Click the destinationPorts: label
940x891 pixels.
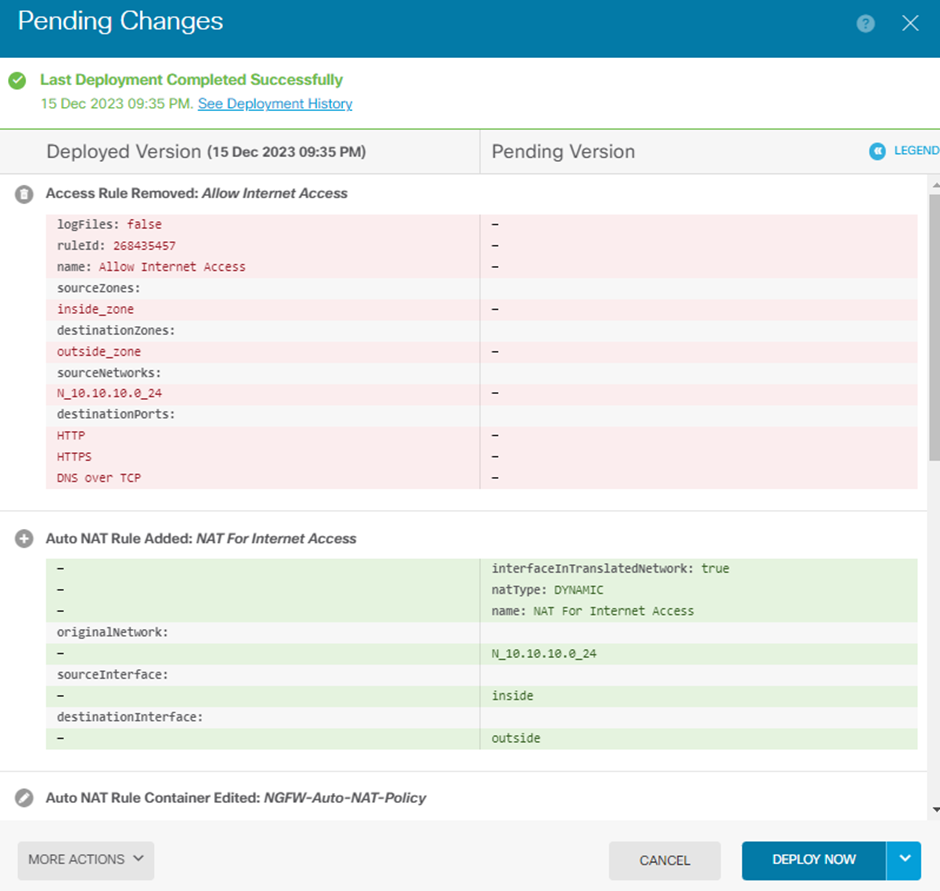(116, 414)
